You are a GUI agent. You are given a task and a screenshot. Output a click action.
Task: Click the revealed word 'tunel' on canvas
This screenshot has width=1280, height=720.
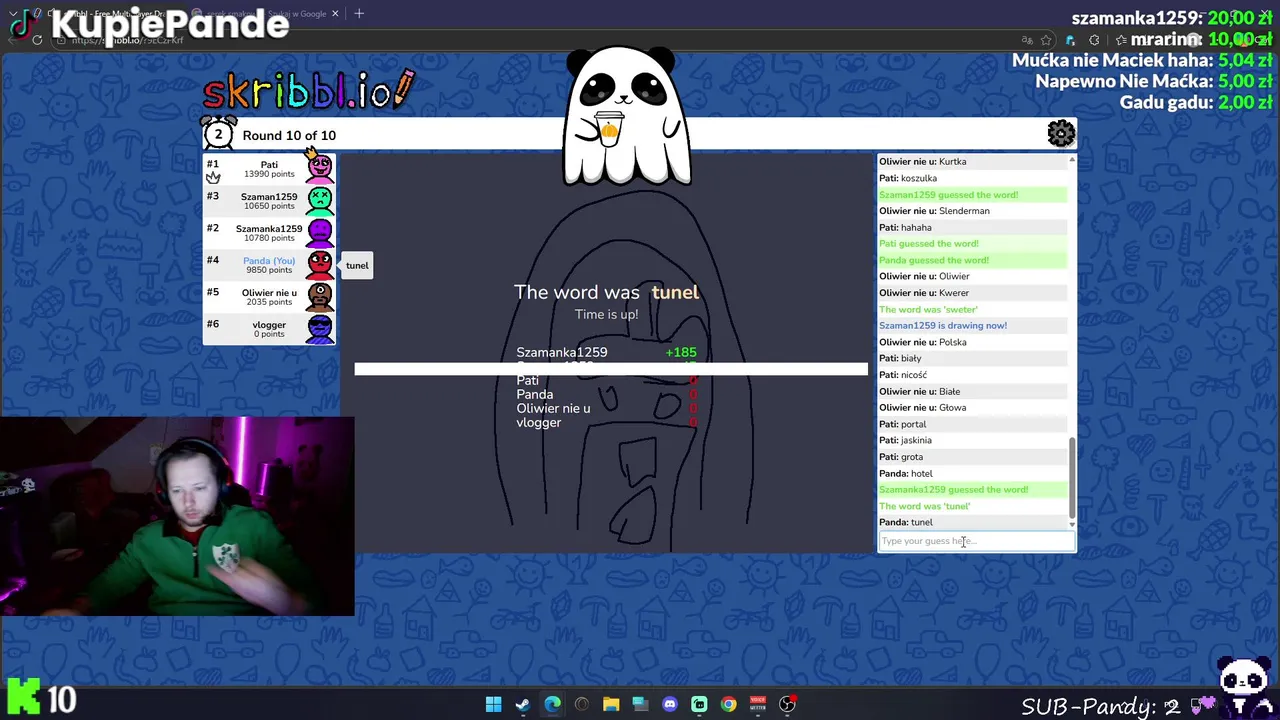point(675,292)
